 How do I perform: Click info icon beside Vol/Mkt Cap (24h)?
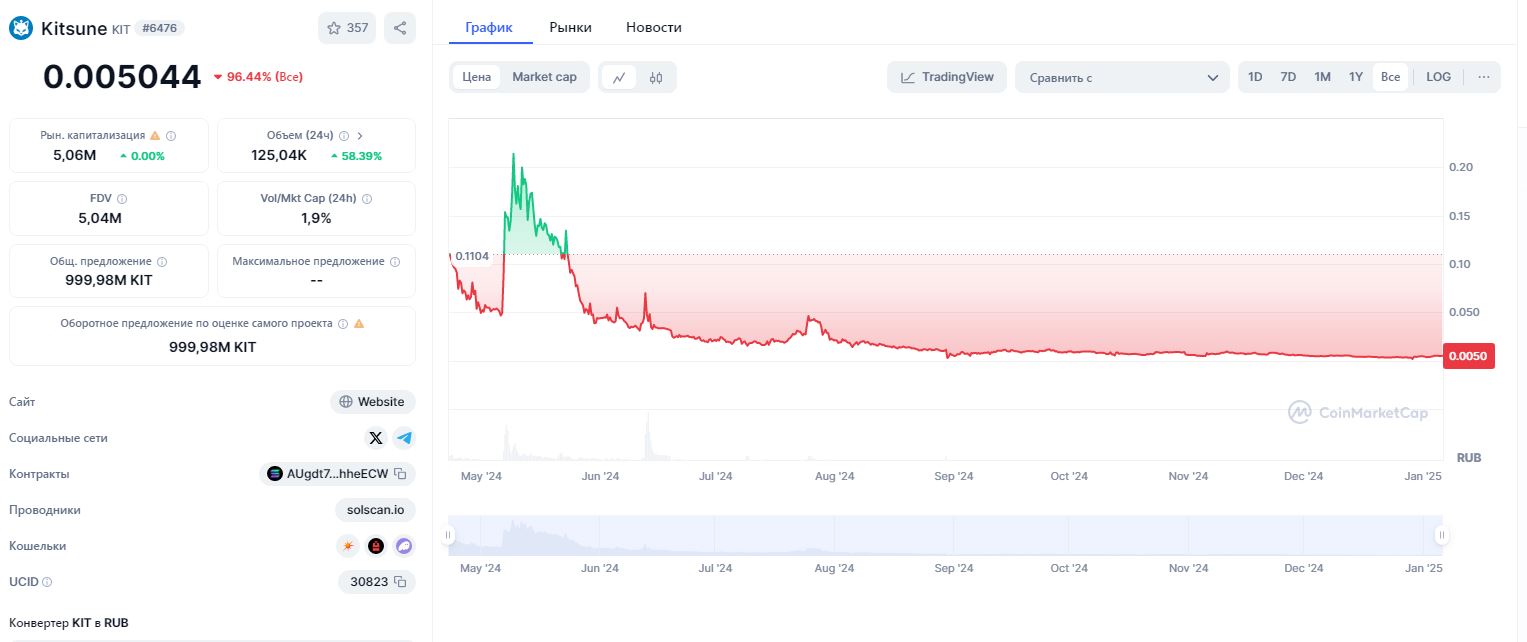coord(367,198)
